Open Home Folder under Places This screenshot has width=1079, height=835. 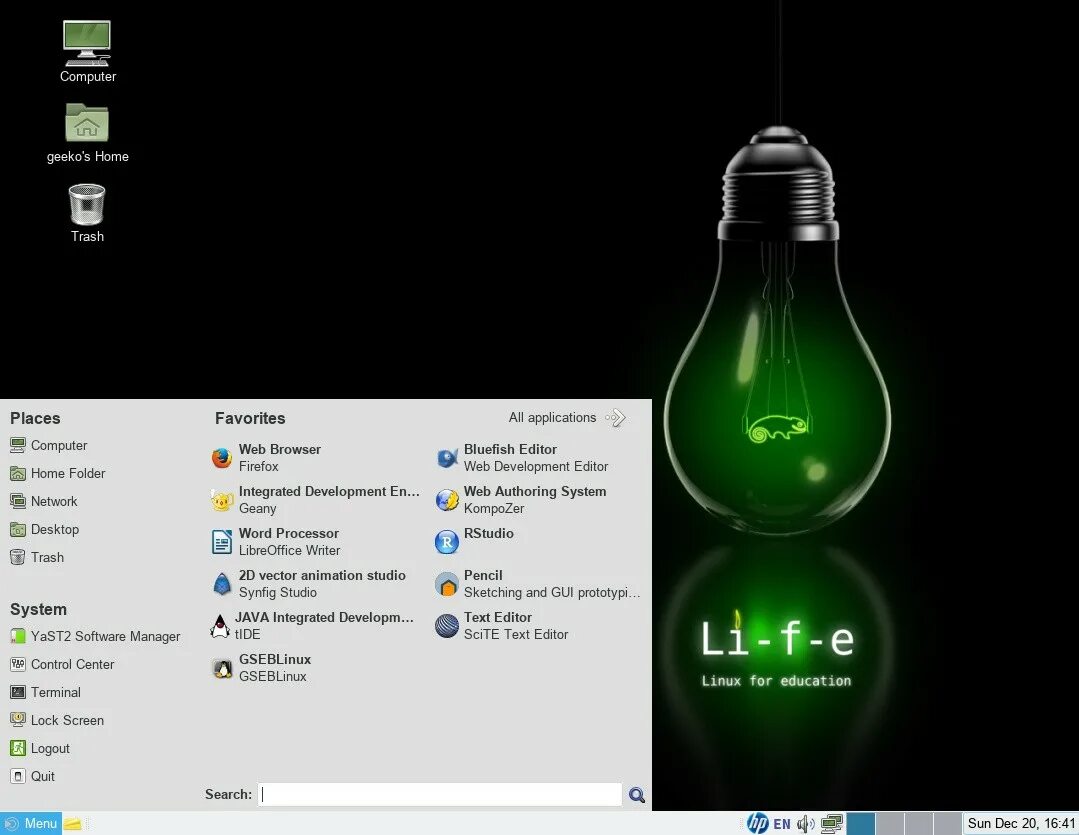pyautogui.click(x=58, y=474)
